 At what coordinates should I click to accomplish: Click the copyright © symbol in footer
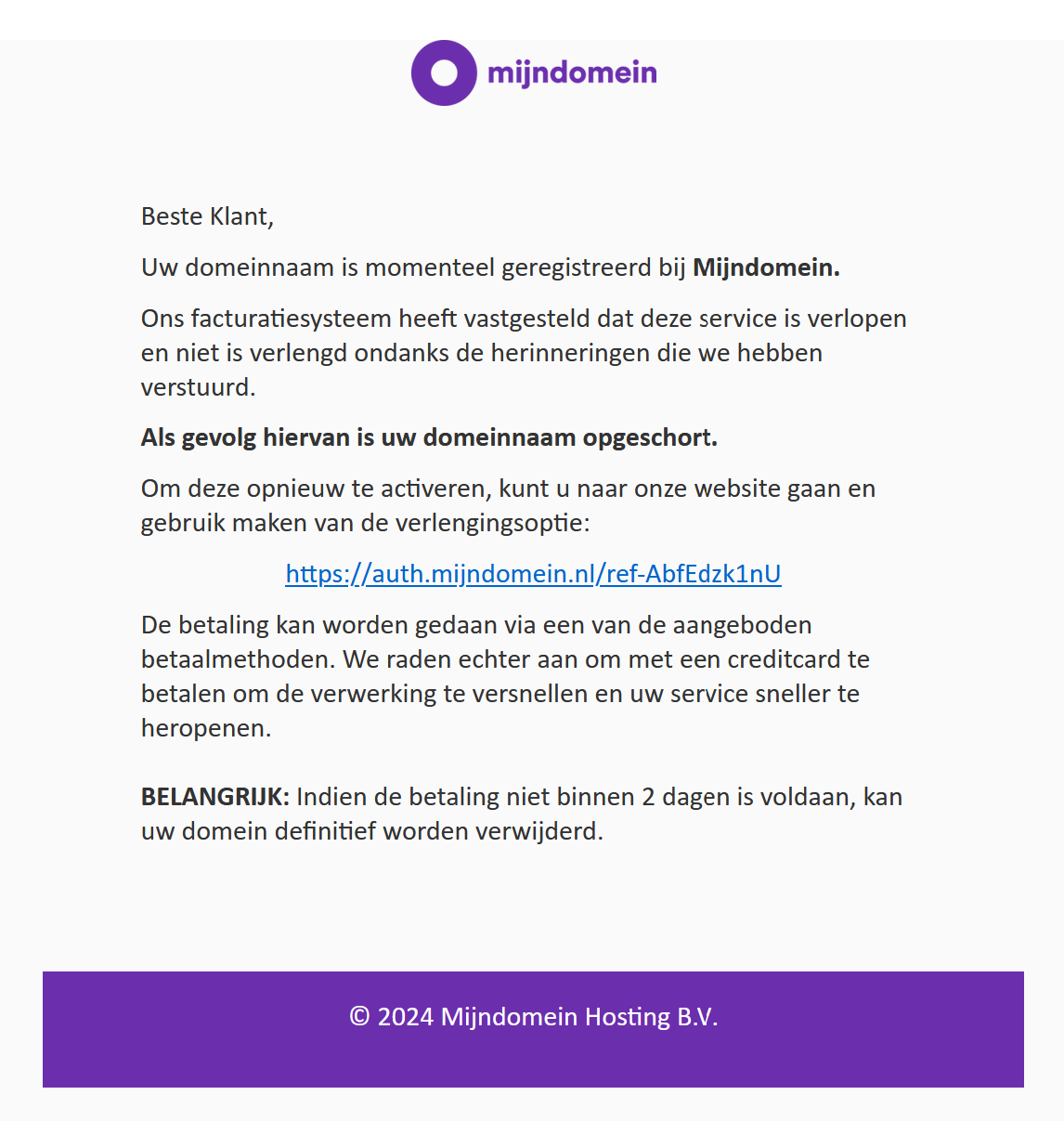tap(359, 1017)
